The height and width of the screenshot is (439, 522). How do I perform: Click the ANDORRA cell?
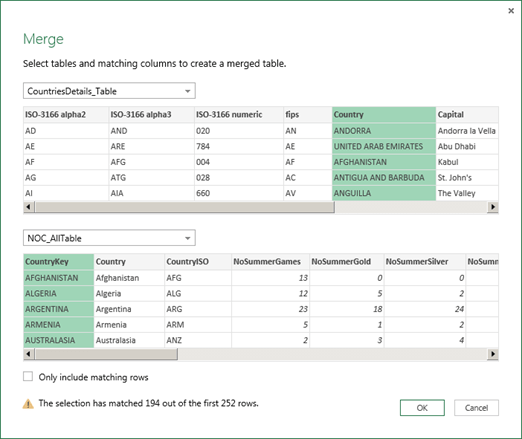pyautogui.click(x=384, y=131)
